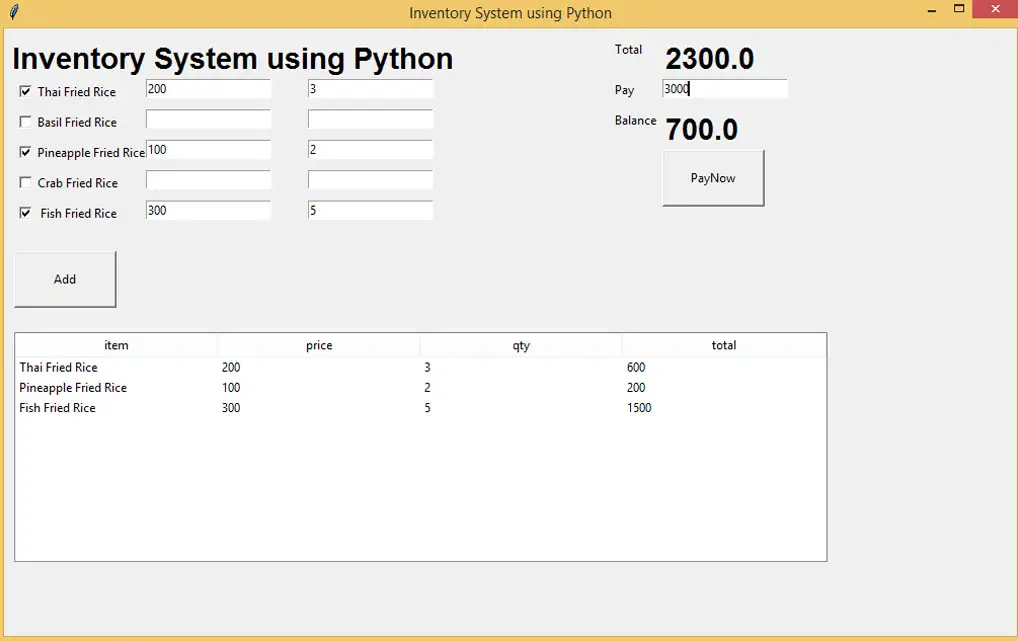Minimize the Inventory System window
Image resolution: width=1018 pixels, height=641 pixels.
click(931, 8)
